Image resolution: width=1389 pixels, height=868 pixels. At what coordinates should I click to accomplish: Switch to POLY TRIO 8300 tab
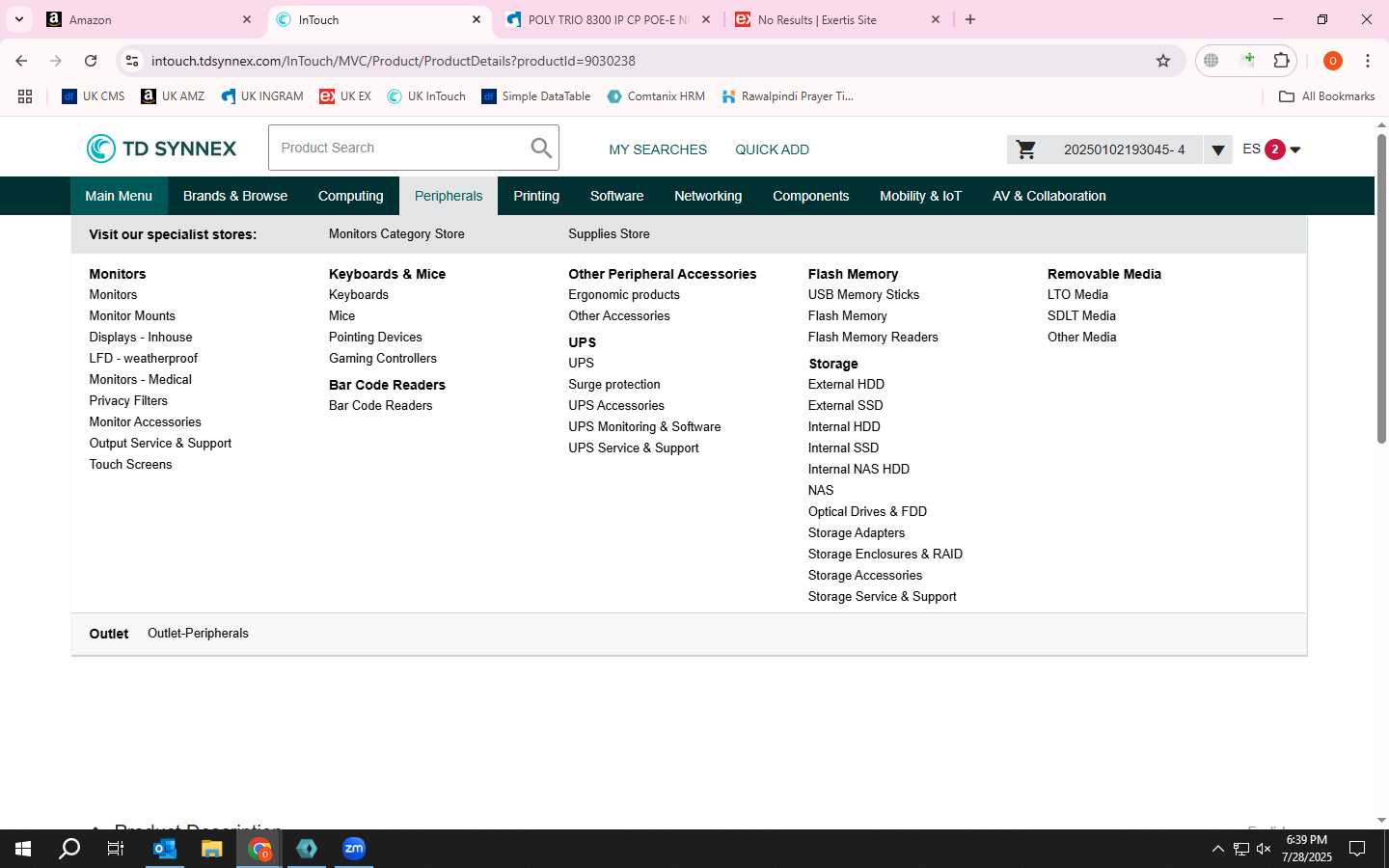609,19
